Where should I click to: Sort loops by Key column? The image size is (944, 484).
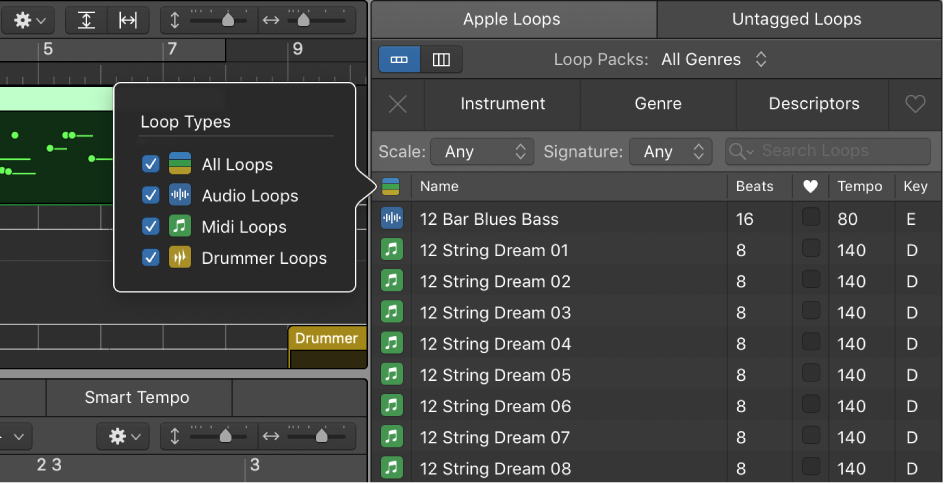point(919,187)
